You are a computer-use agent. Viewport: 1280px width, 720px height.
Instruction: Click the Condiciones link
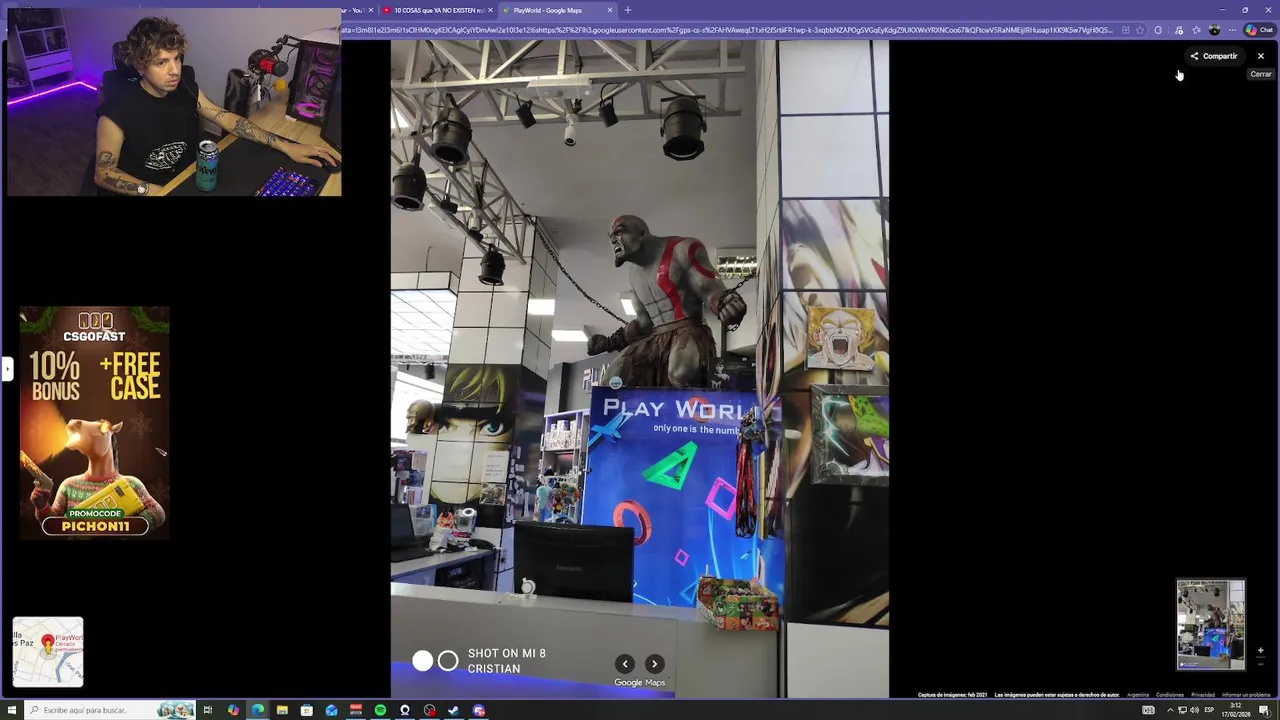click(x=1170, y=695)
